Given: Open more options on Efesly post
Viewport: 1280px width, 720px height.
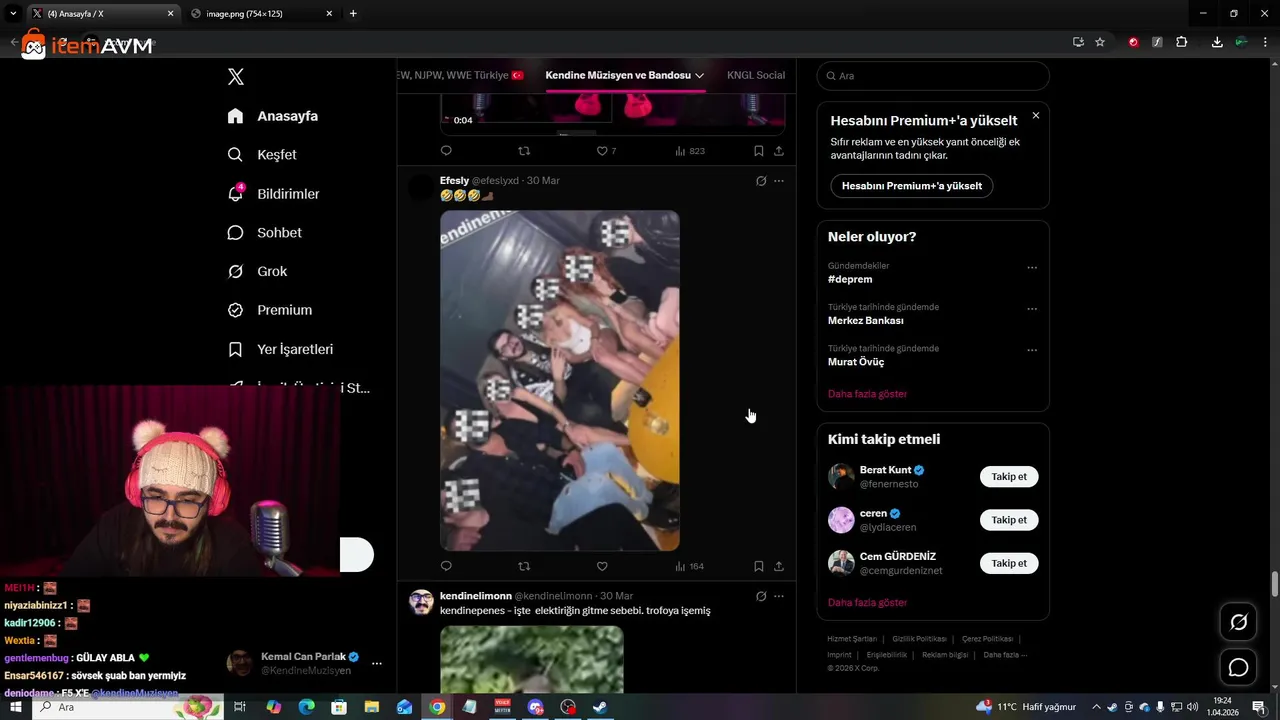Looking at the screenshot, I should 779,181.
